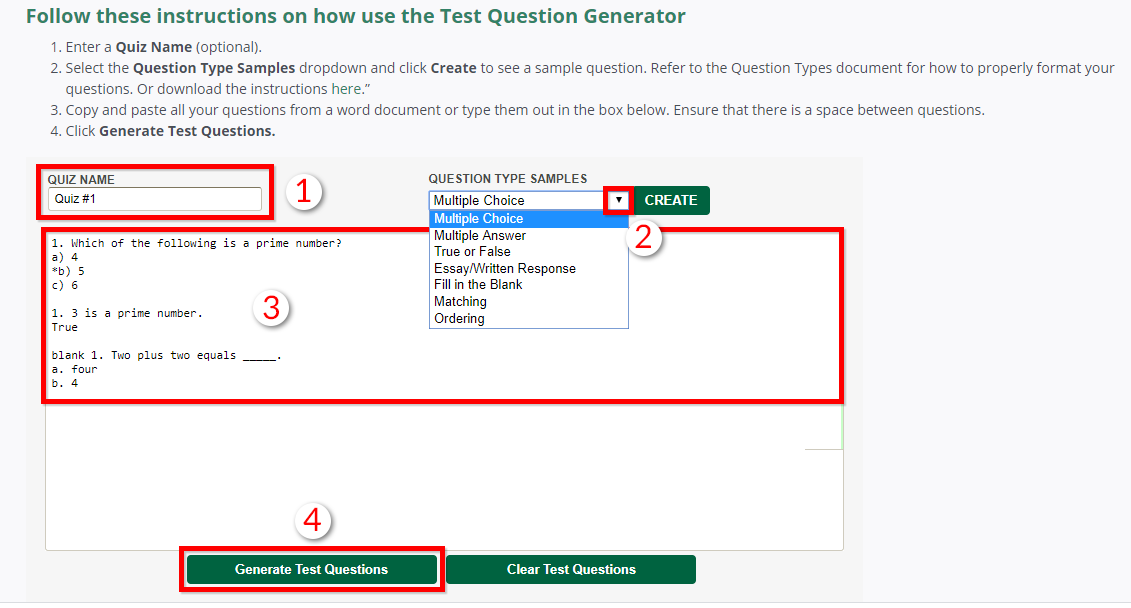Screen dimensions: 1131x608
Task: Click the CREATE button
Action: [671, 200]
